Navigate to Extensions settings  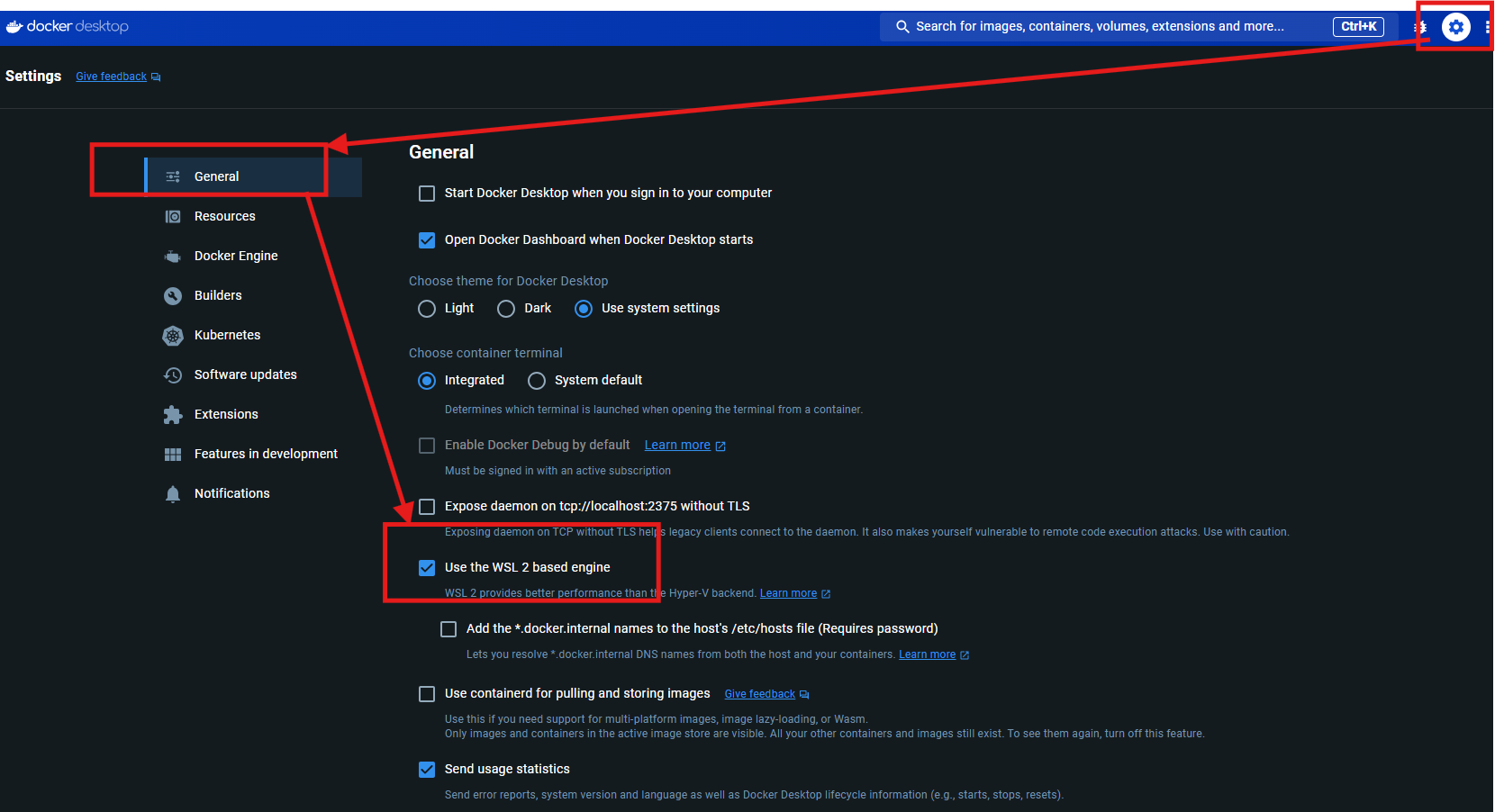[253, 415]
